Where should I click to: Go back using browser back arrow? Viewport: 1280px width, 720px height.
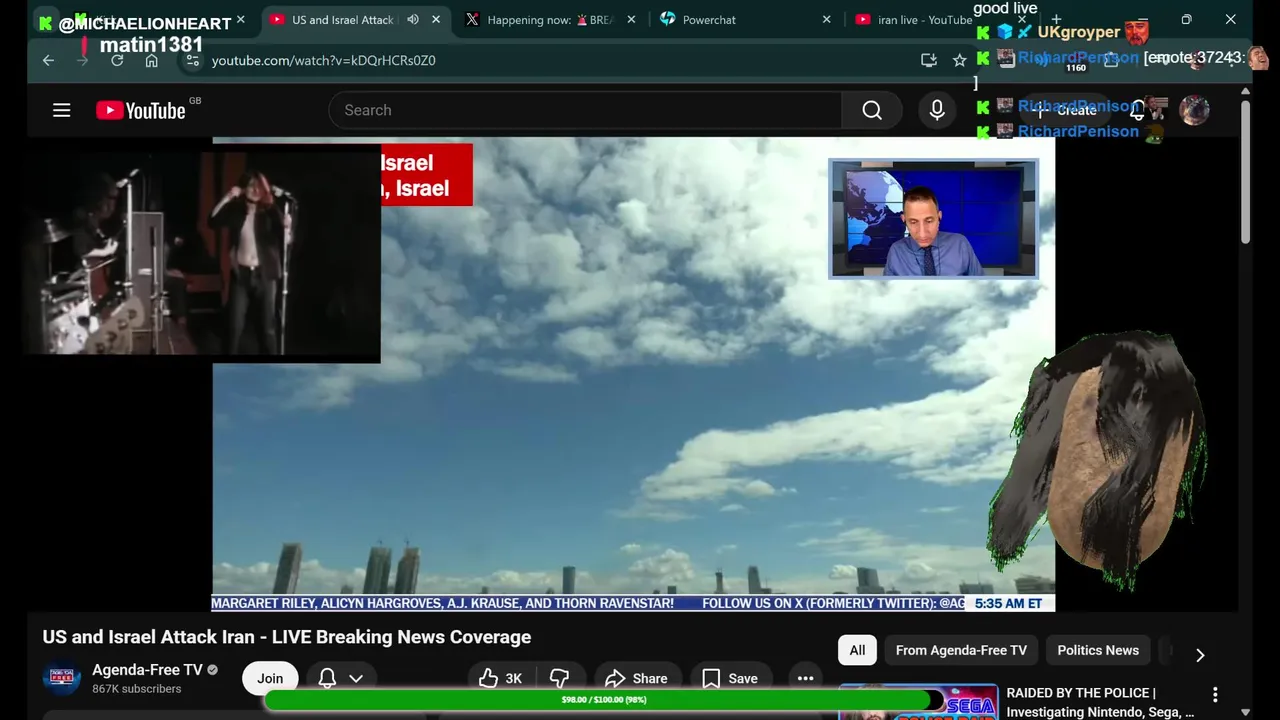[48, 60]
